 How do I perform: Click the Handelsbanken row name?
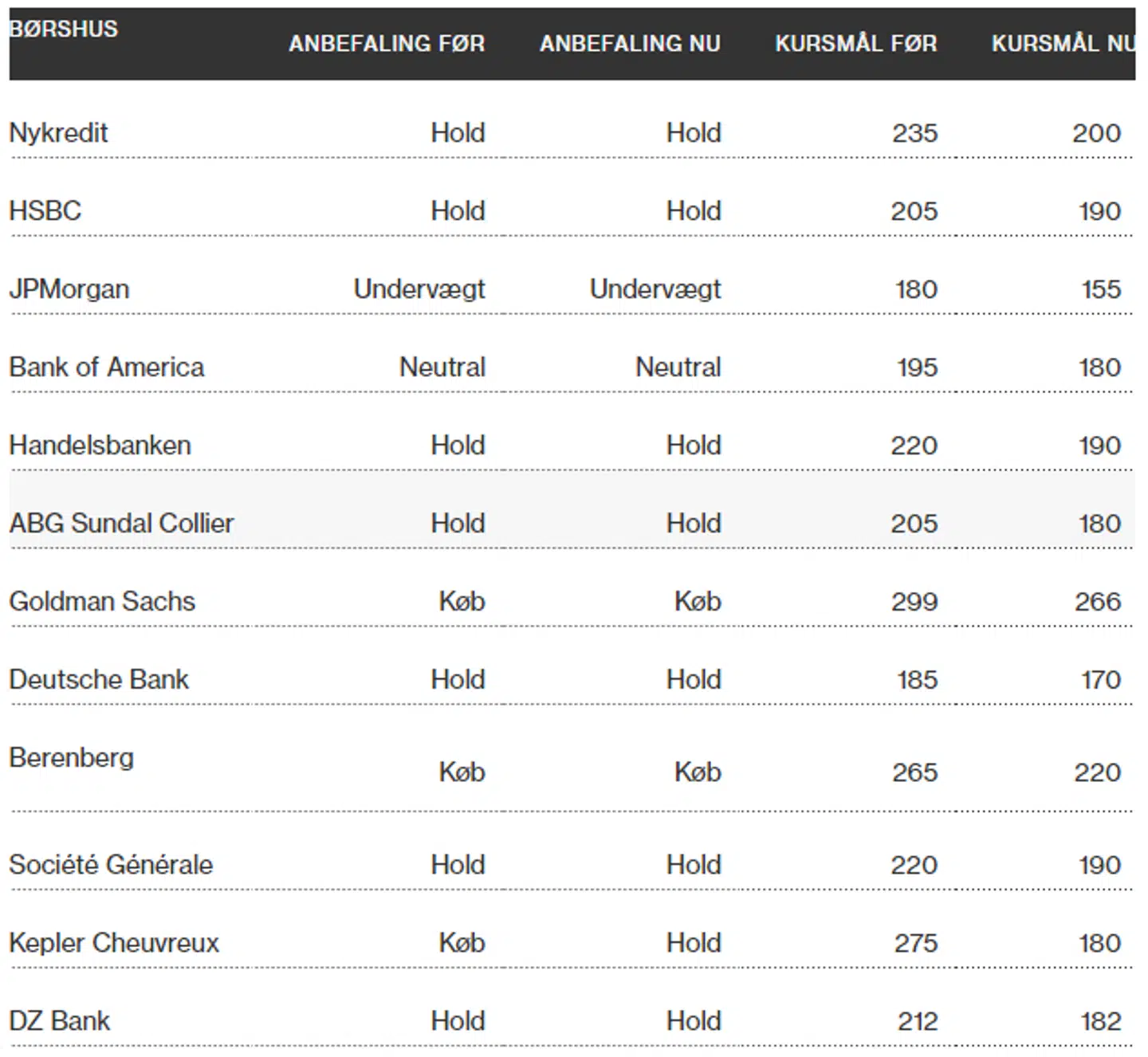[x=100, y=446]
